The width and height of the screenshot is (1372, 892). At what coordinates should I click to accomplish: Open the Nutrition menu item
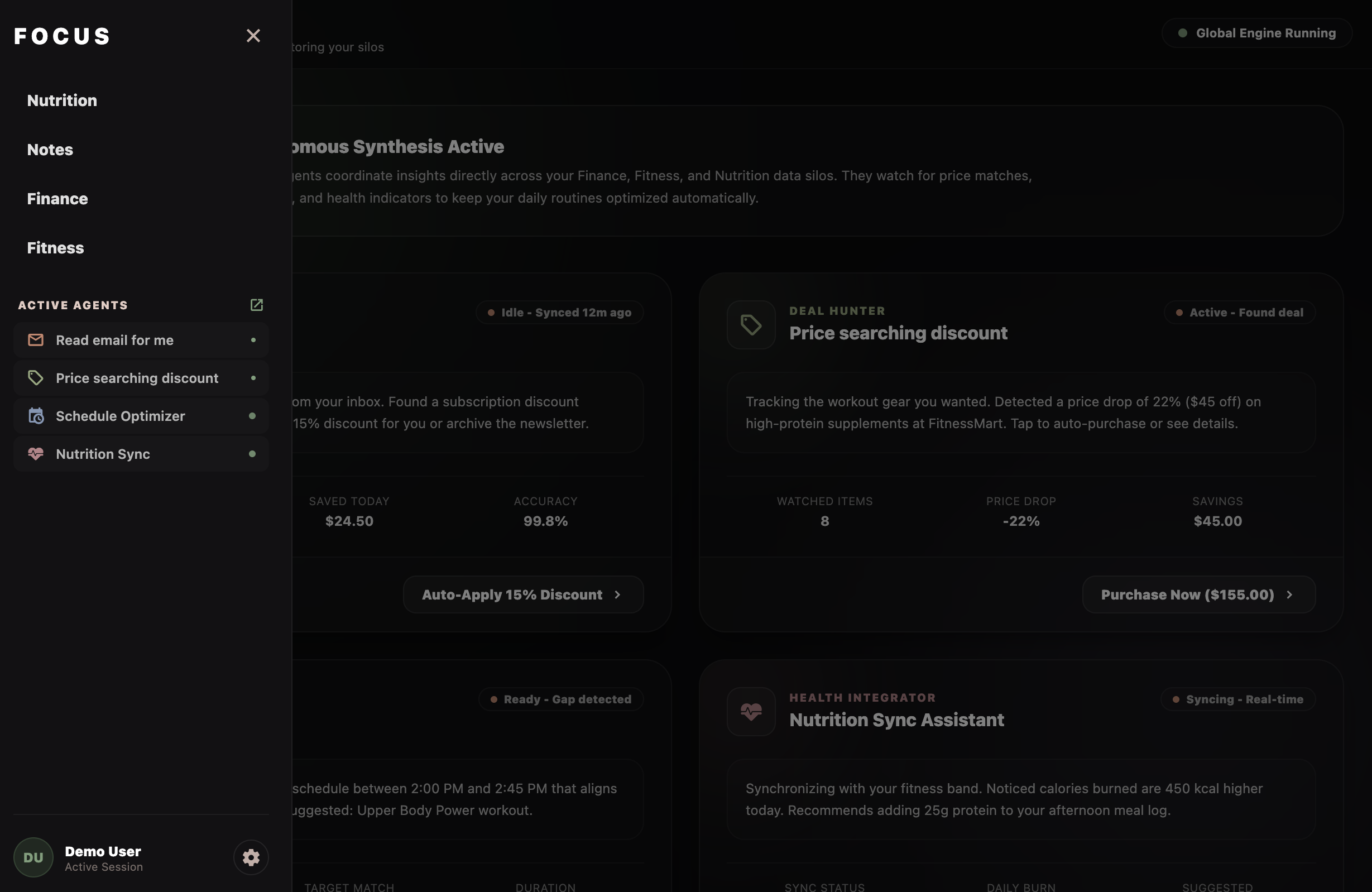[63, 100]
